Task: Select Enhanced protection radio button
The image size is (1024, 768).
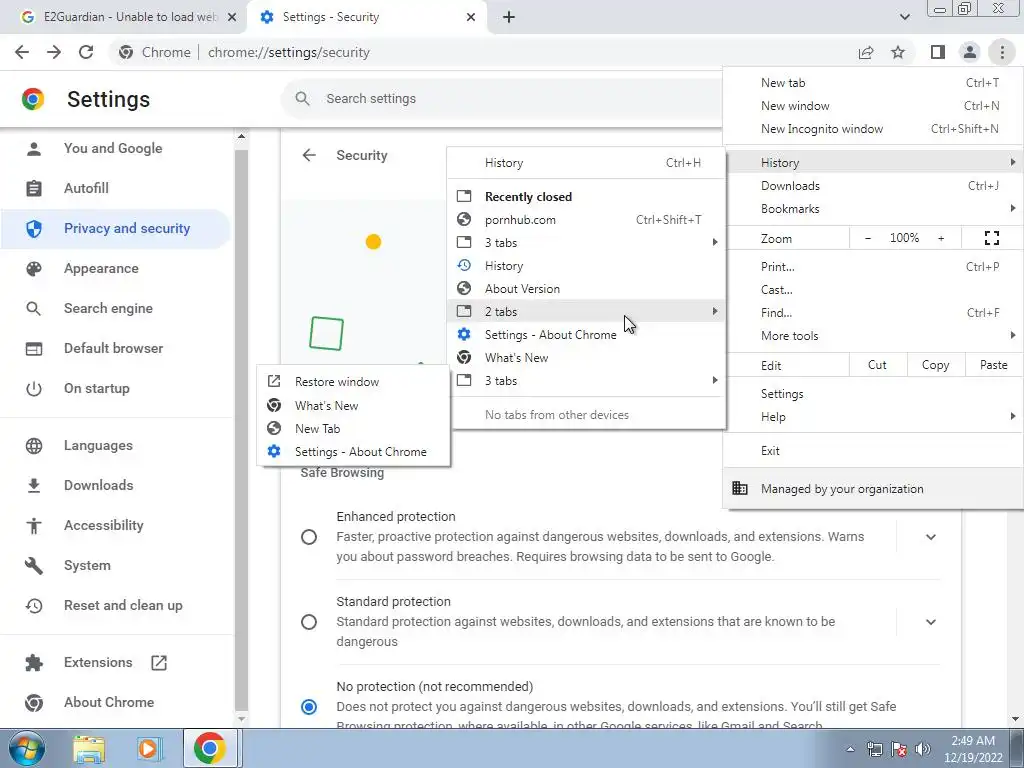Action: point(309,537)
